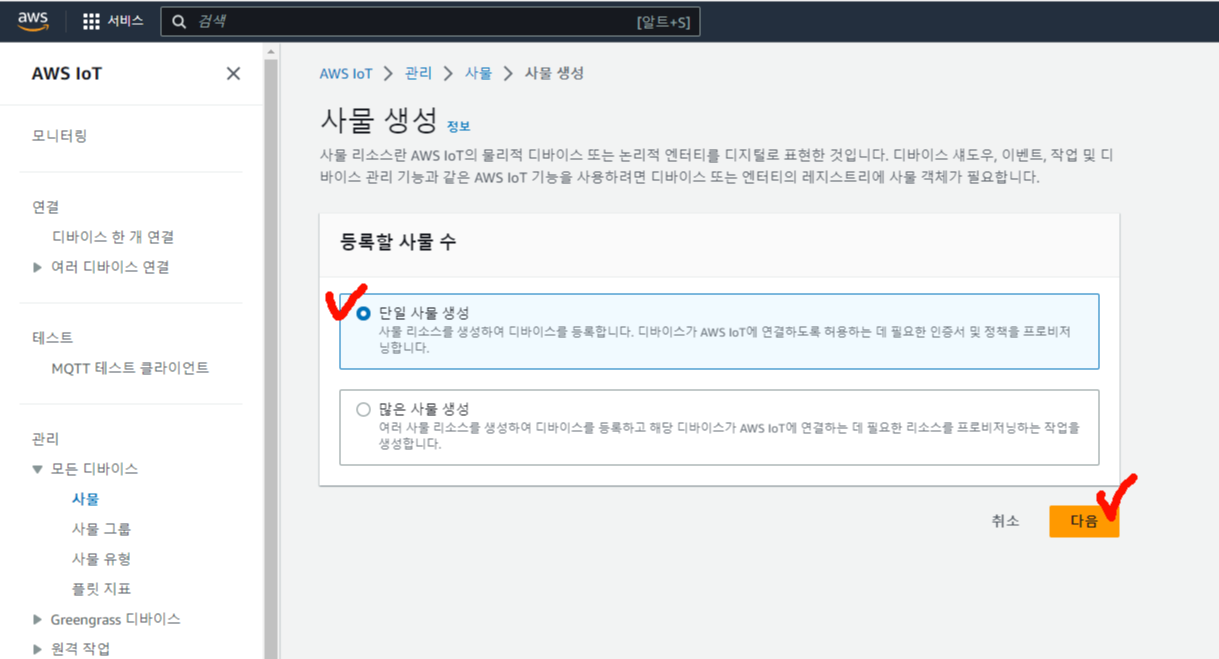Go to 사물 breadcrumb link
This screenshot has width=1219, height=659.
(x=478, y=73)
